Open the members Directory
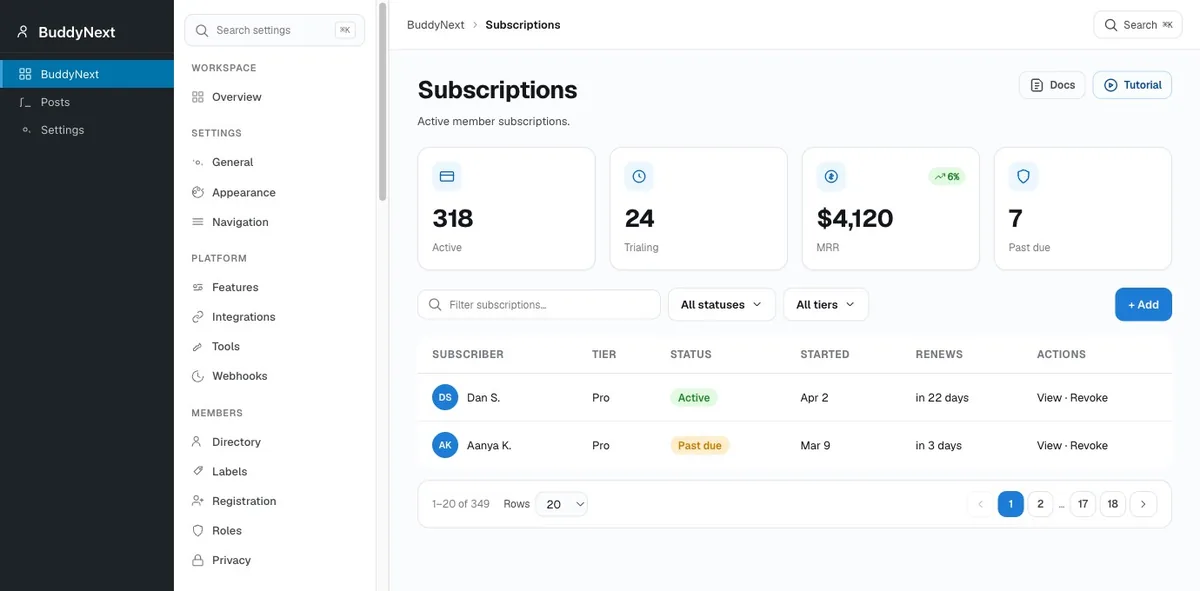Image resolution: width=1200 pixels, height=591 pixels. (x=236, y=442)
